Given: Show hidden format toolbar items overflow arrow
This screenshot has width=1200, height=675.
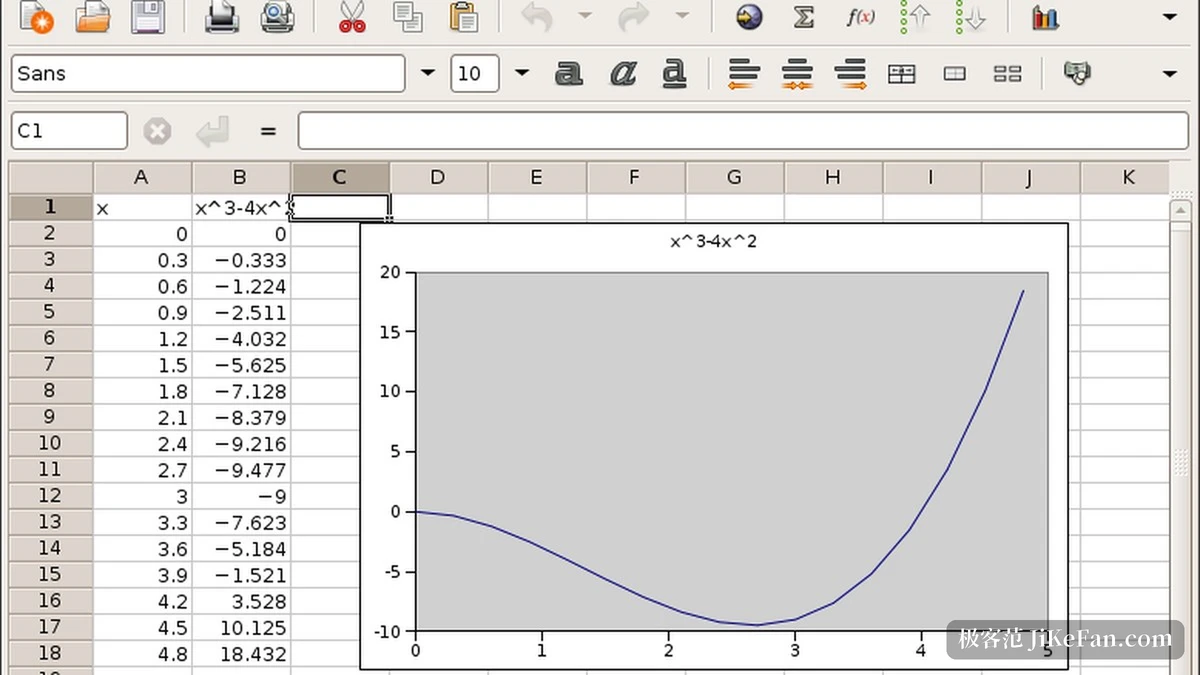Looking at the screenshot, I should pos(1170,74).
